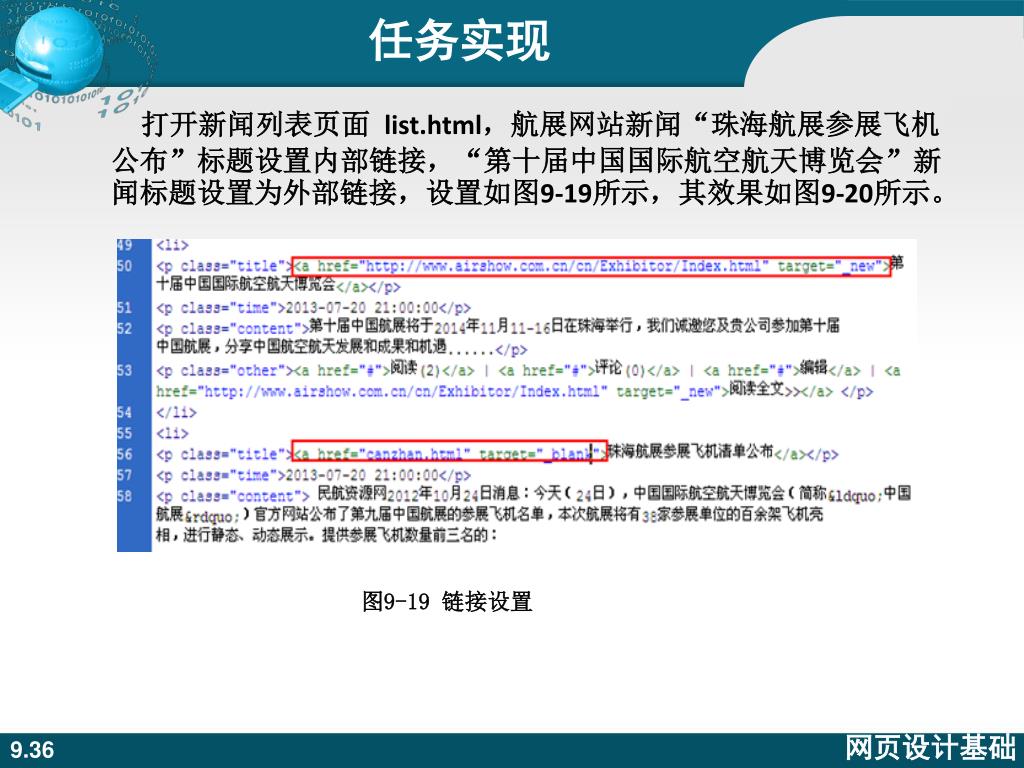Click the airshow.com.cn href on line 50

591,266
